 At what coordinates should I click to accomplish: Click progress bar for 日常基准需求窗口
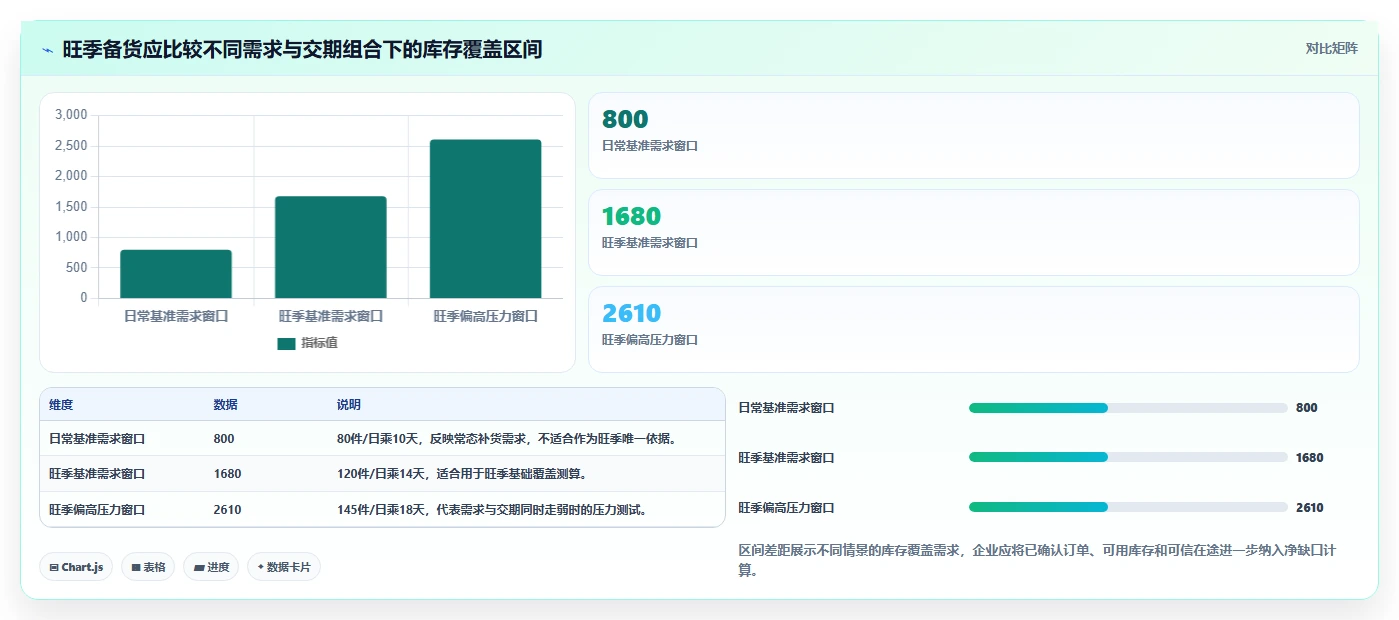tap(1128, 408)
